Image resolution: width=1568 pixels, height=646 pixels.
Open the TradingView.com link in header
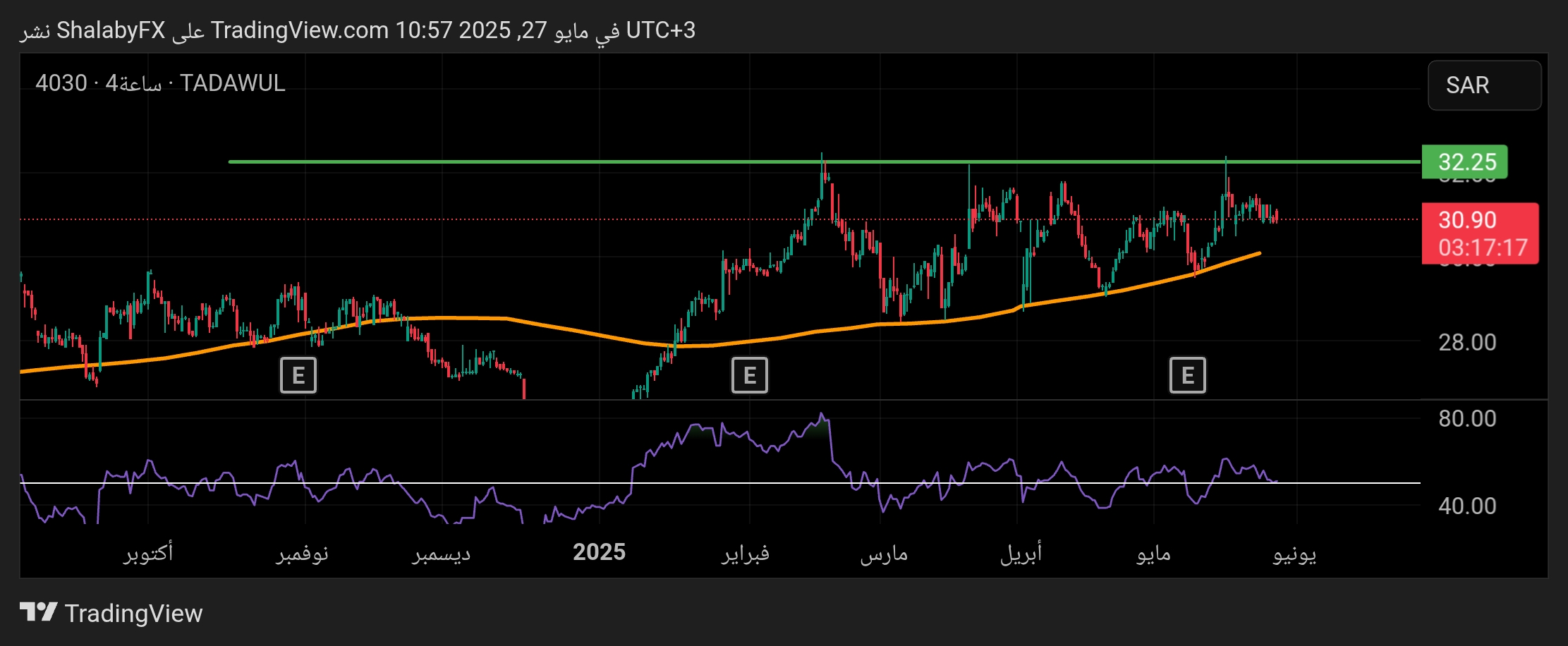300,30
